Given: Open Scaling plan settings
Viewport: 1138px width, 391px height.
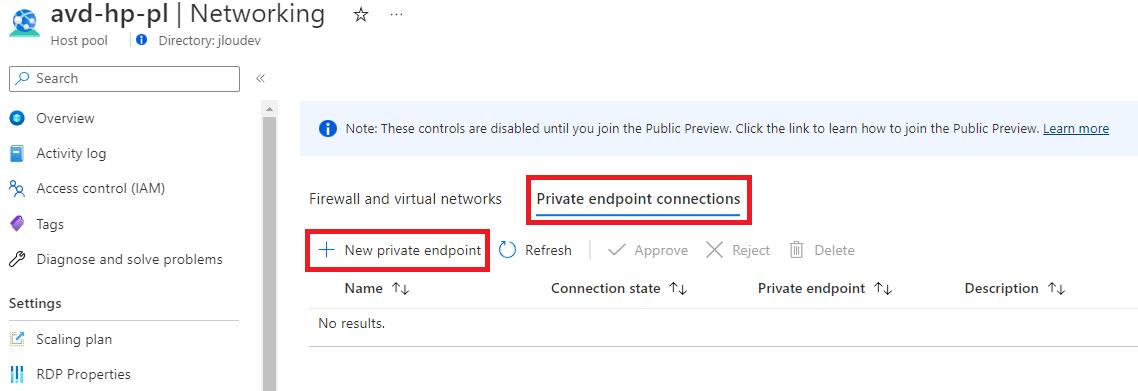Looking at the screenshot, I should click(74, 339).
